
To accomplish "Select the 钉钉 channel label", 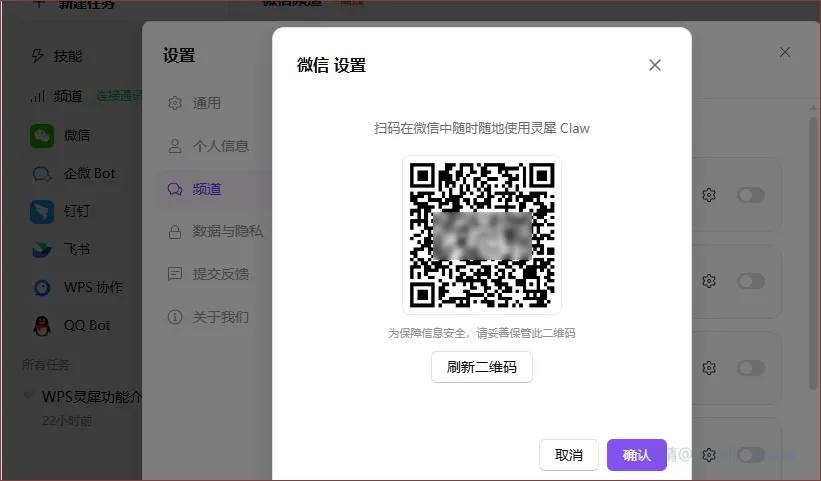I will 77,211.
